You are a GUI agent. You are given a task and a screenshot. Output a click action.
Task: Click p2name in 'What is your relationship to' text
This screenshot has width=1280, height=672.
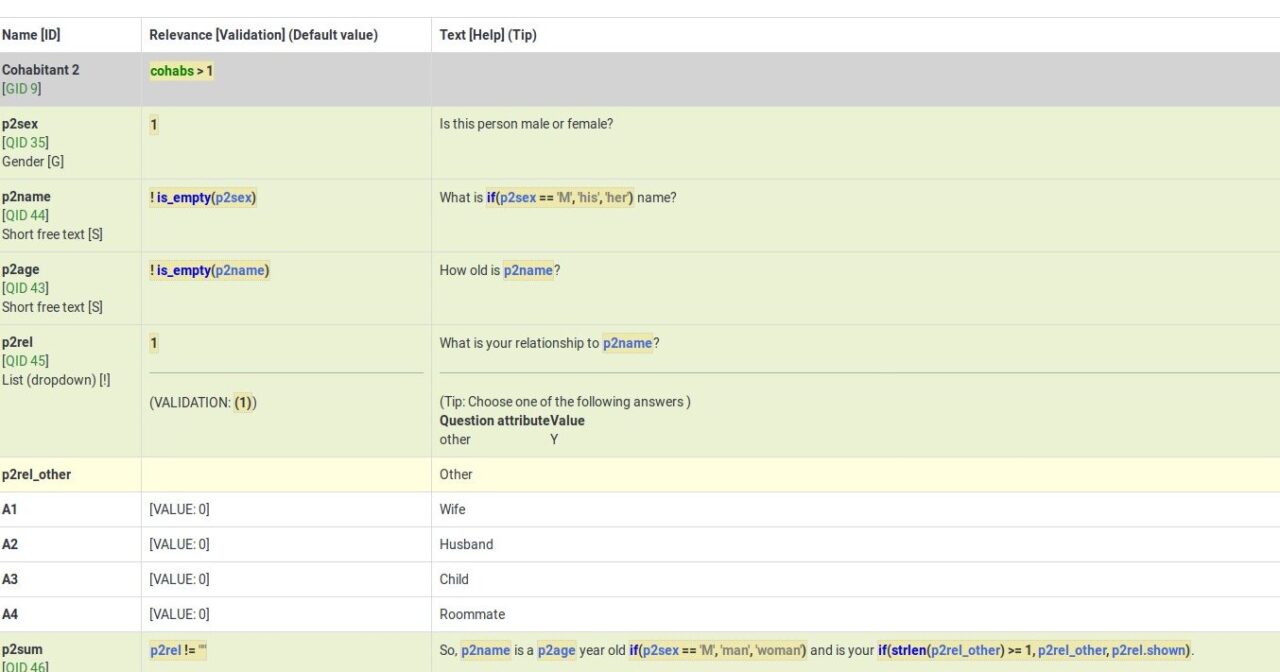point(627,344)
